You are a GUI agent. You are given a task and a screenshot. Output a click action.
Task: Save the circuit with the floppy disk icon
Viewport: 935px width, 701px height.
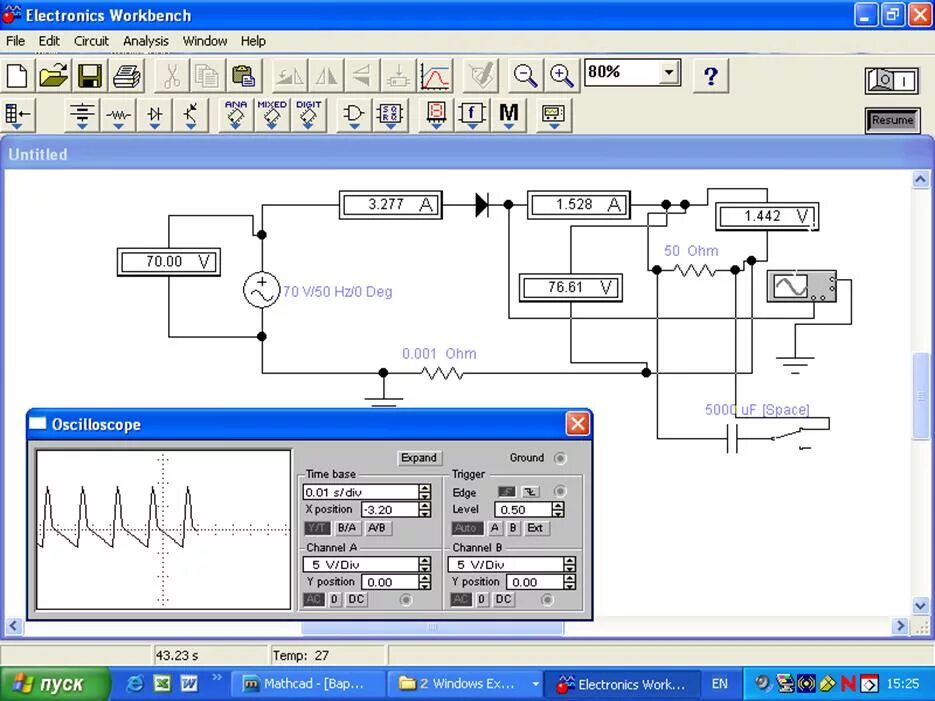[x=90, y=75]
